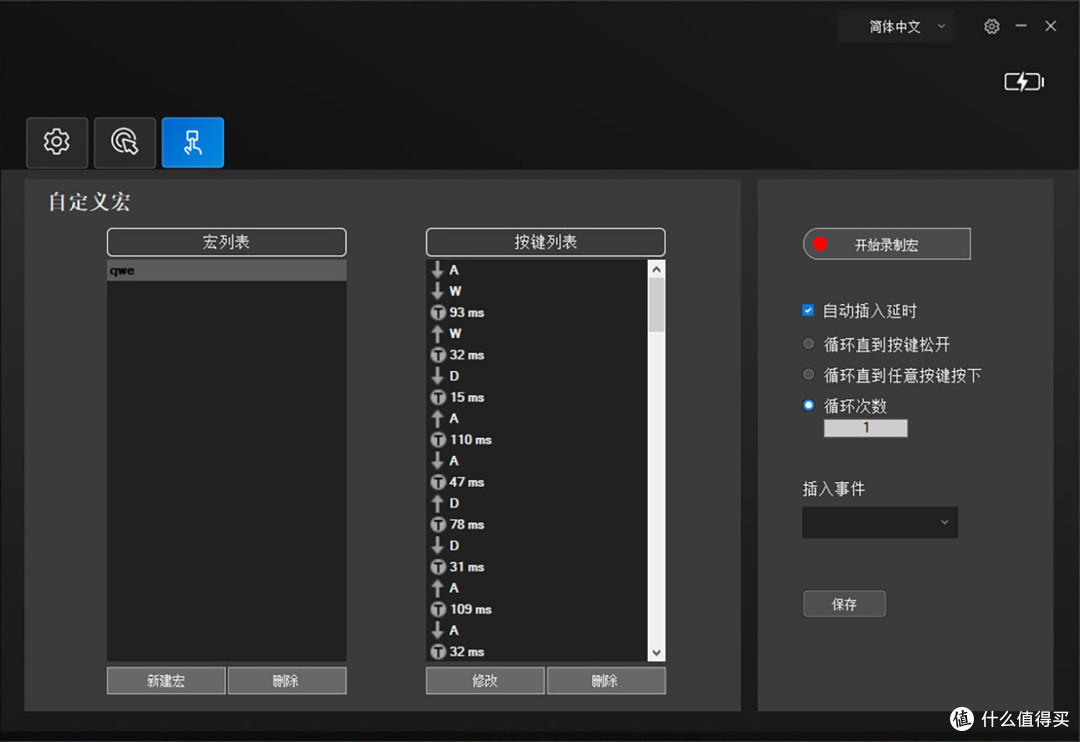The image size is (1080, 742).
Task: Select the key up W row
Action: point(537,334)
